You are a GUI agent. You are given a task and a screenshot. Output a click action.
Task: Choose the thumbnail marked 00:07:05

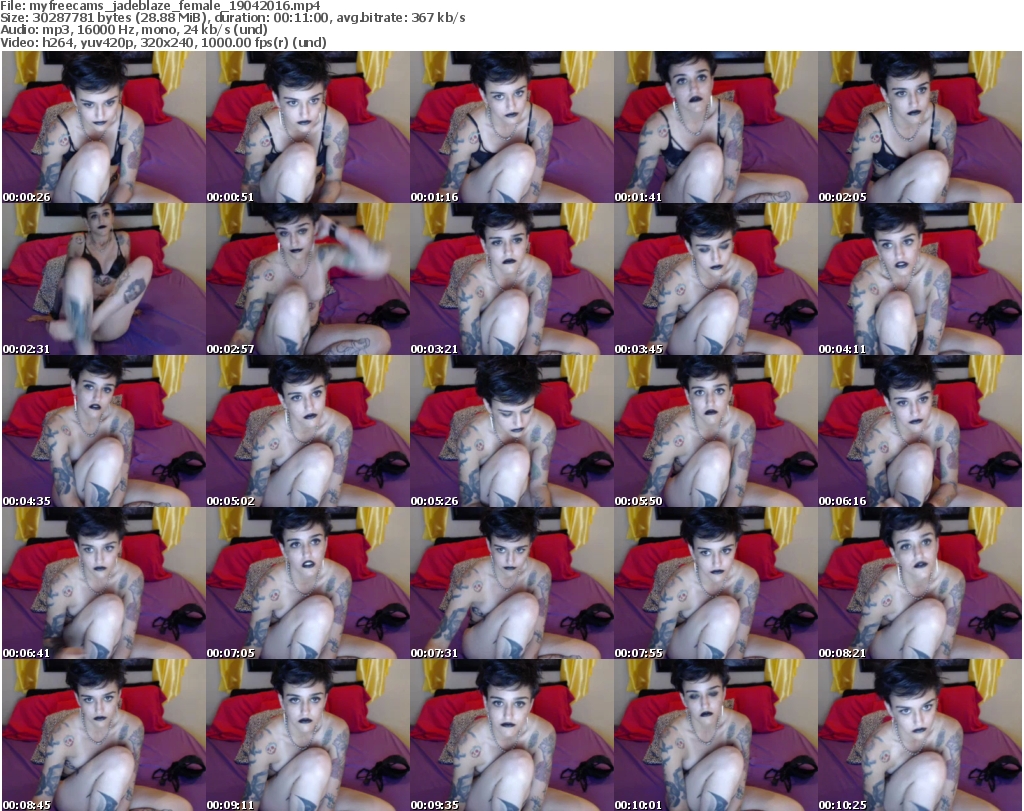pyautogui.click(x=308, y=584)
